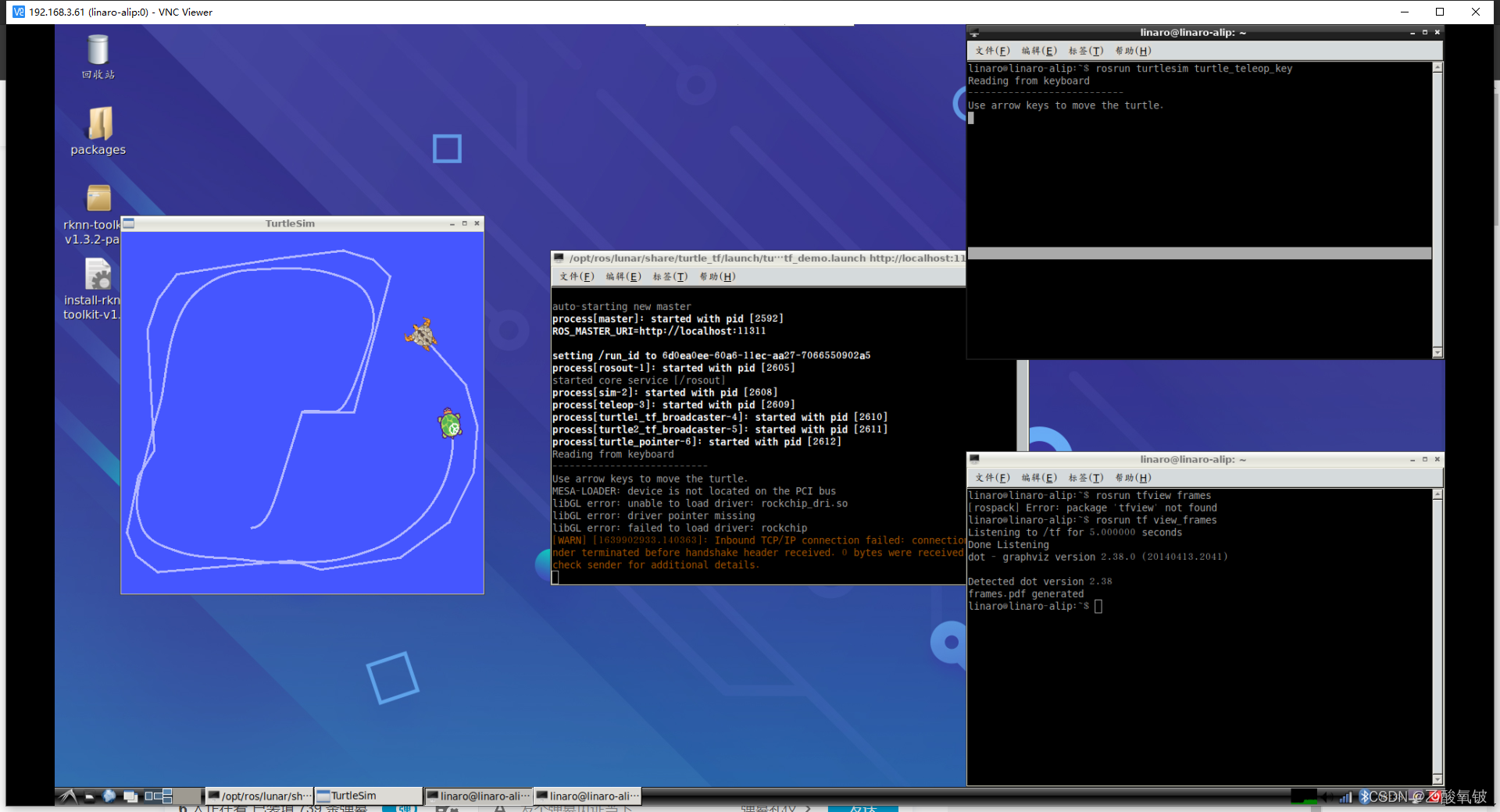This screenshot has width=1500, height=812.
Task: Click scroll-up arrow in view_frames terminal
Action: [x=1437, y=494]
